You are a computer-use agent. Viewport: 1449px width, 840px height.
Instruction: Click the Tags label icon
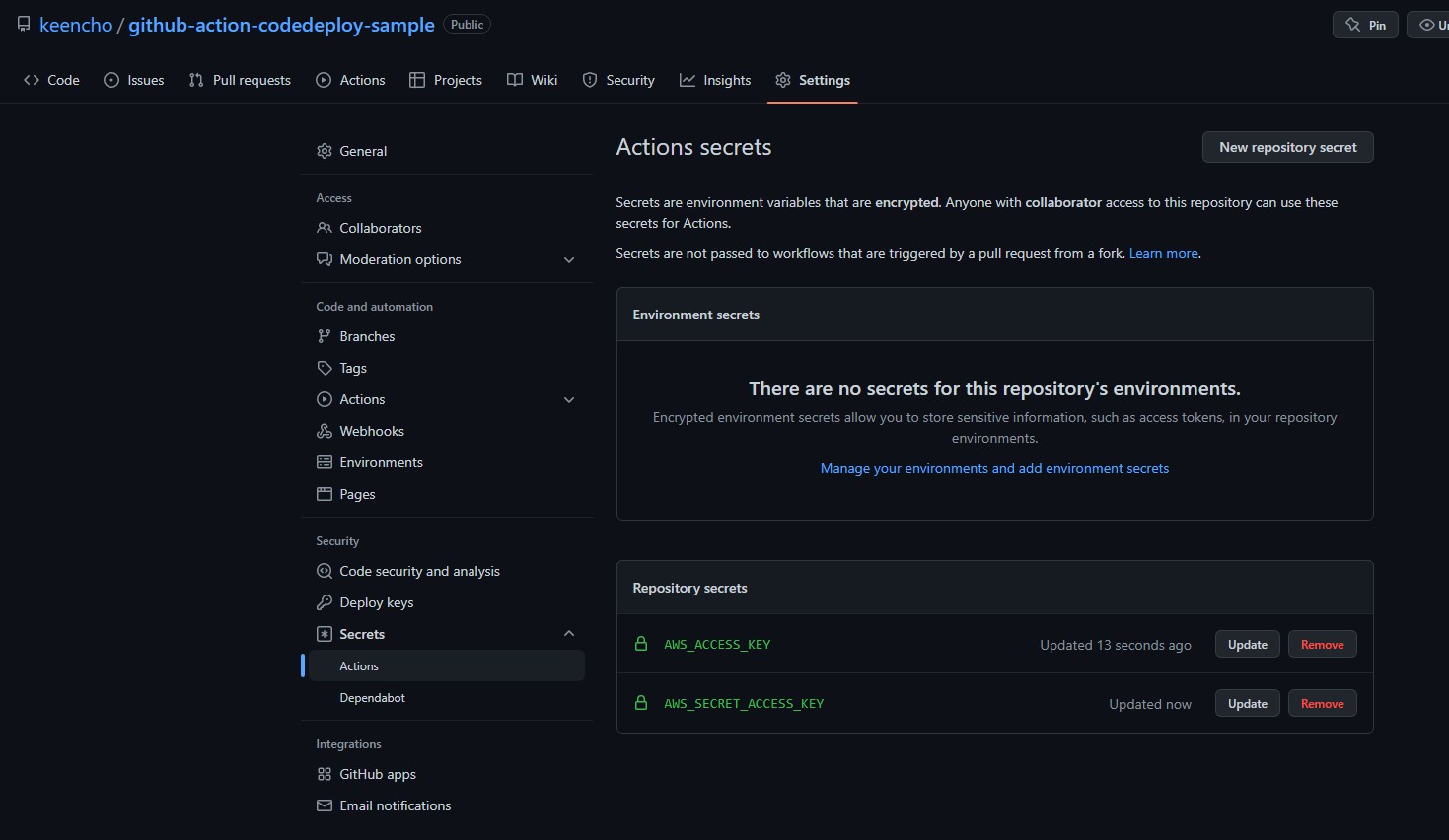[x=324, y=368]
